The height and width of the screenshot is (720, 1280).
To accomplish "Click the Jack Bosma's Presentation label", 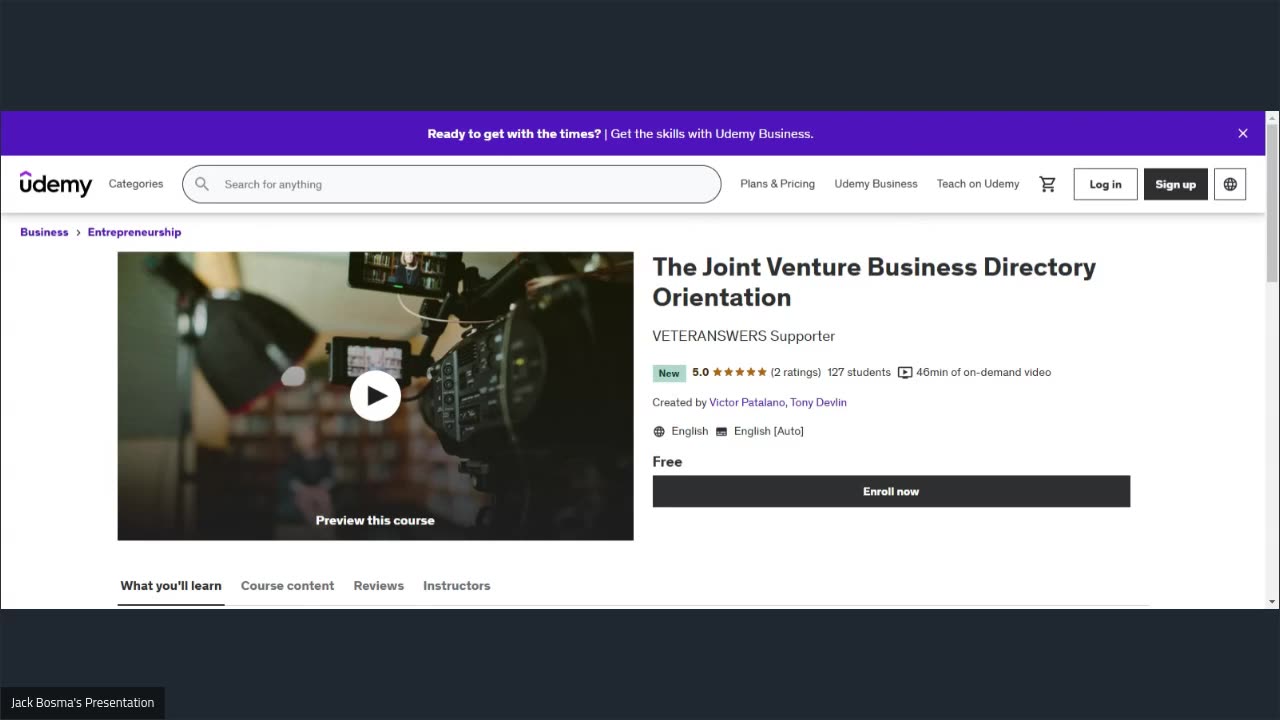I will point(83,703).
